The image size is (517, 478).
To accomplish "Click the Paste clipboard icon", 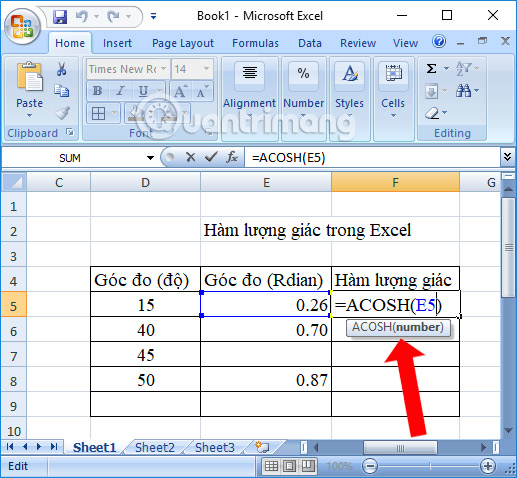I will tap(29, 77).
